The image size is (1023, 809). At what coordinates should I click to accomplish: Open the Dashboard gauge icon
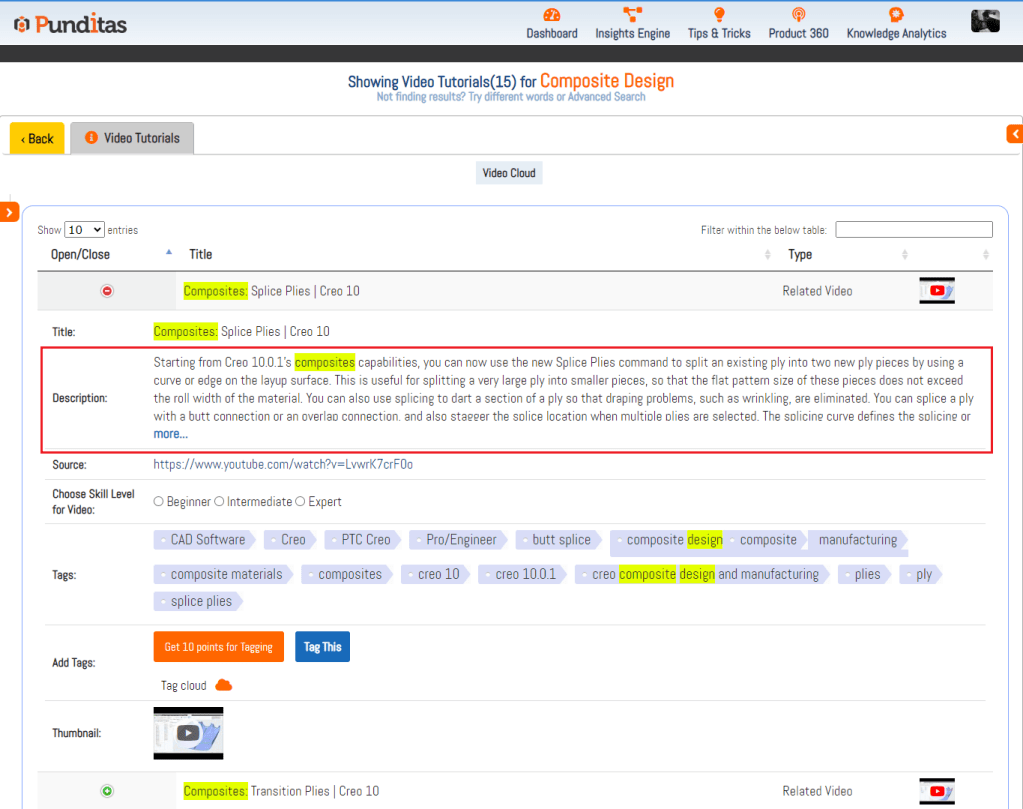coord(552,15)
